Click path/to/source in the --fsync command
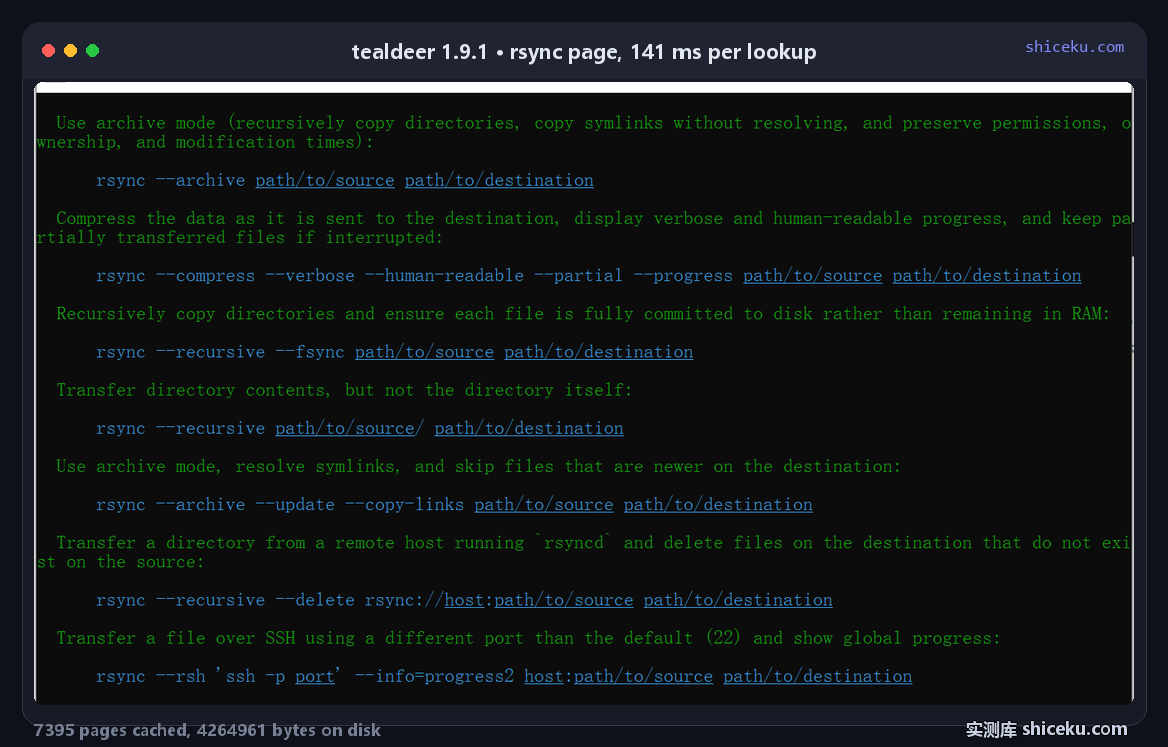Image resolution: width=1168 pixels, height=747 pixels. click(425, 352)
